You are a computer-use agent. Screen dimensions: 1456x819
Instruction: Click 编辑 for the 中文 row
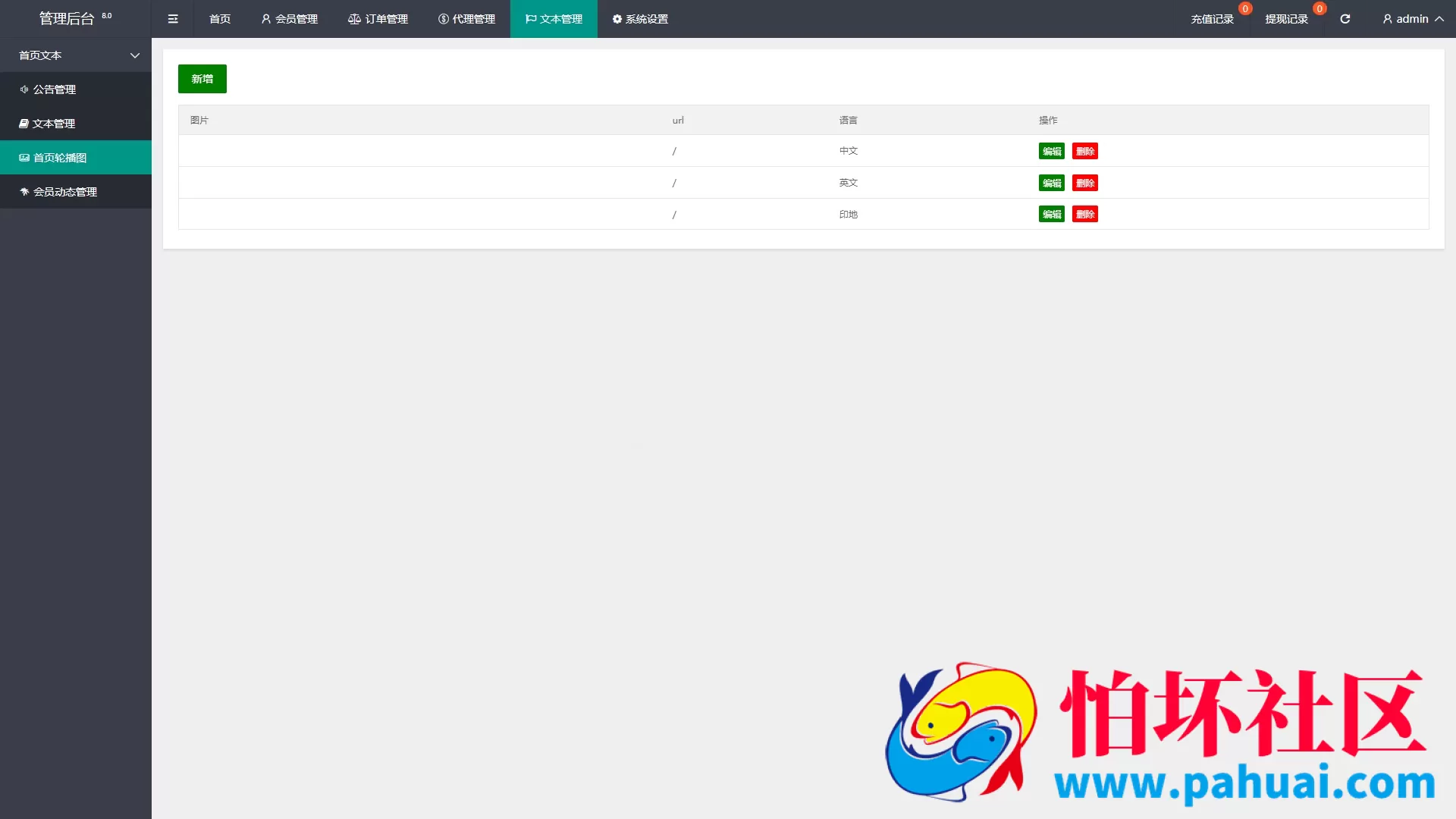tap(1051, 151)
